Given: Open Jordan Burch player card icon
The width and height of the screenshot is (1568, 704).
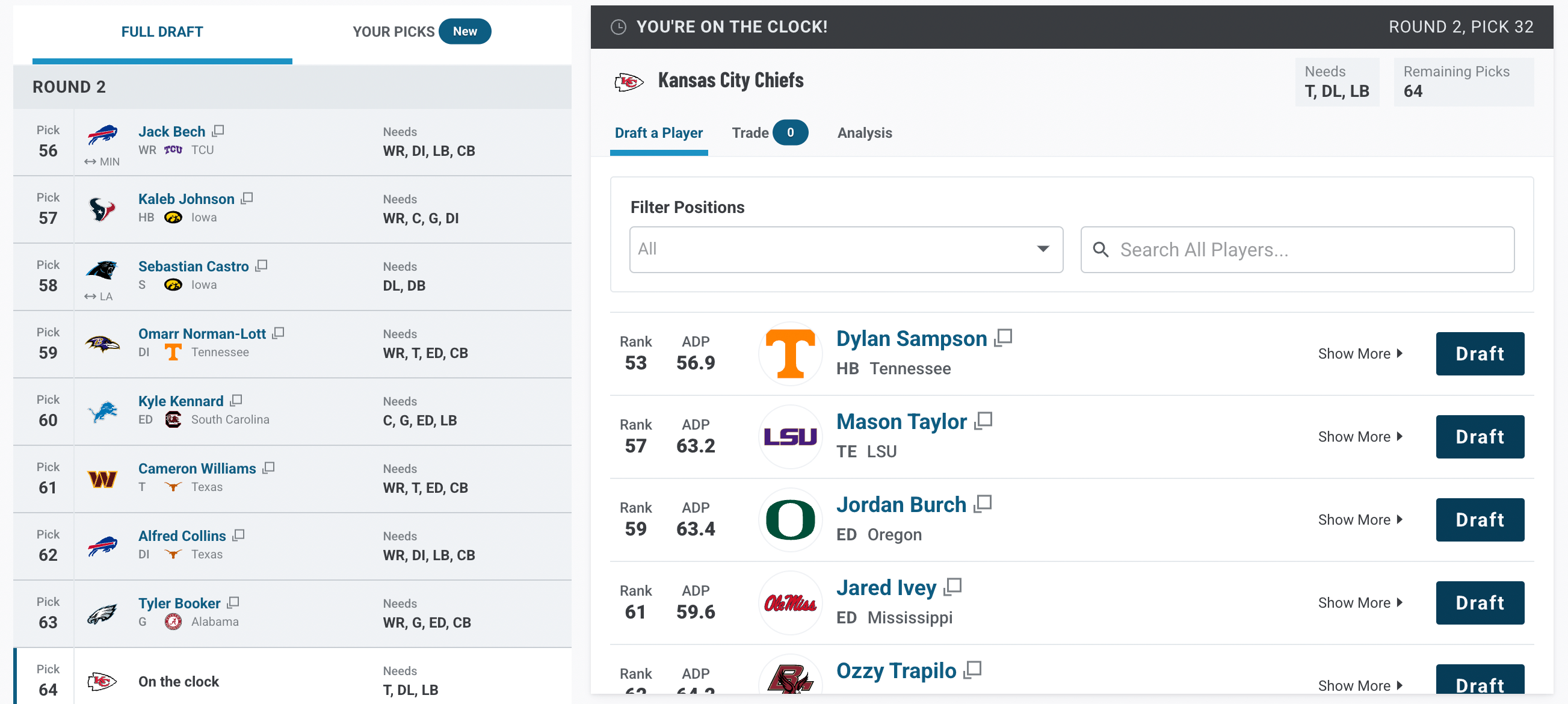Looking at the screenshot, I should pyautogui.click(x=983, y=504).
